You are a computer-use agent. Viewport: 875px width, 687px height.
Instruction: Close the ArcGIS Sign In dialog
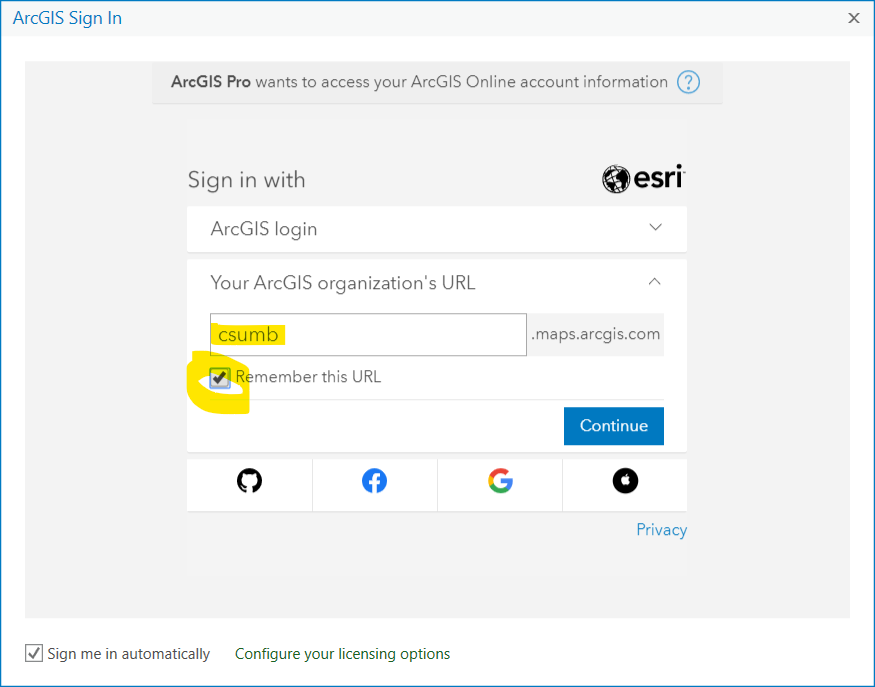point(854,18)
